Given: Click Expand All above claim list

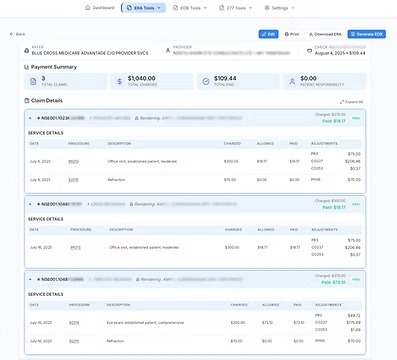Looking at the screenshot, I should pos(351,102).
